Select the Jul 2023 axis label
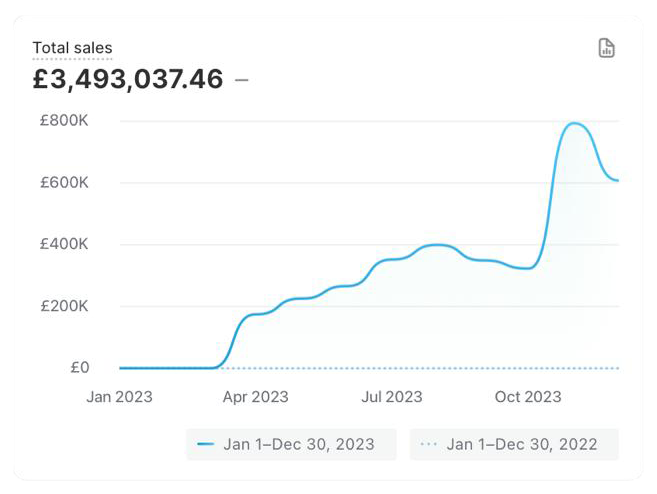The image size is (657, 494). tap(389, 397)
